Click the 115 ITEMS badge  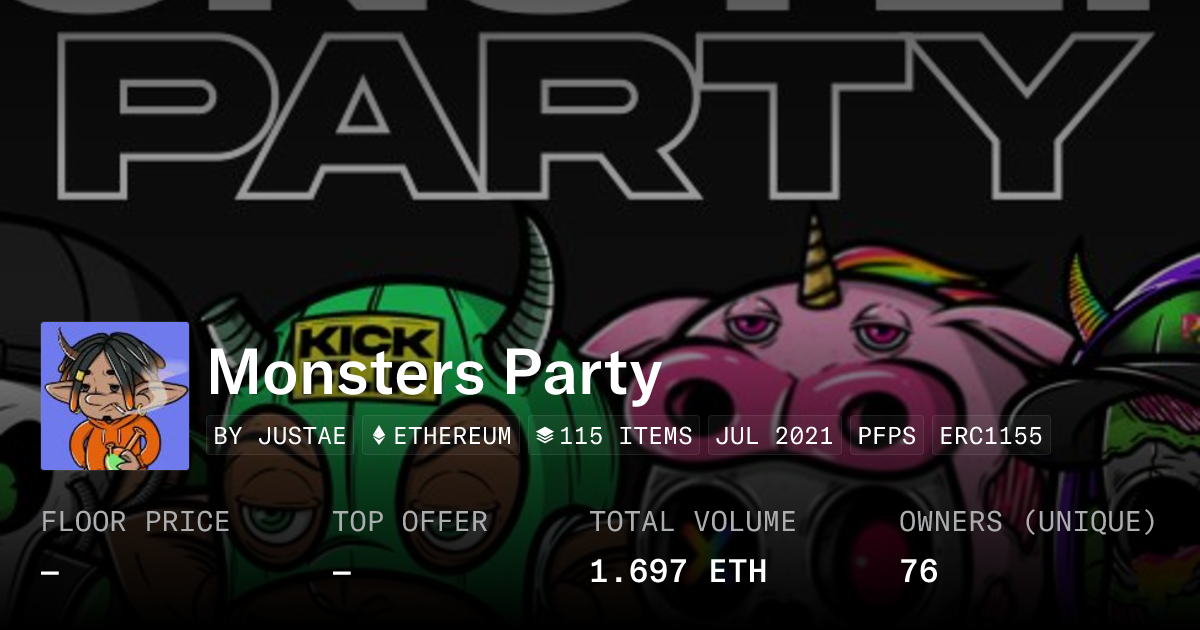[614, 436]
